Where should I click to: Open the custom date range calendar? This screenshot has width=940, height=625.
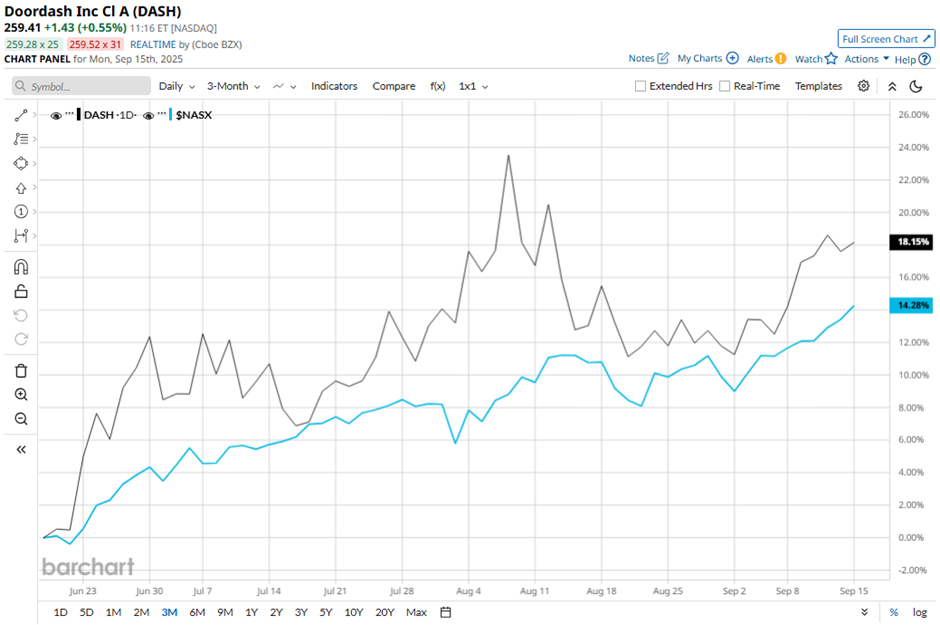(445, 612)
